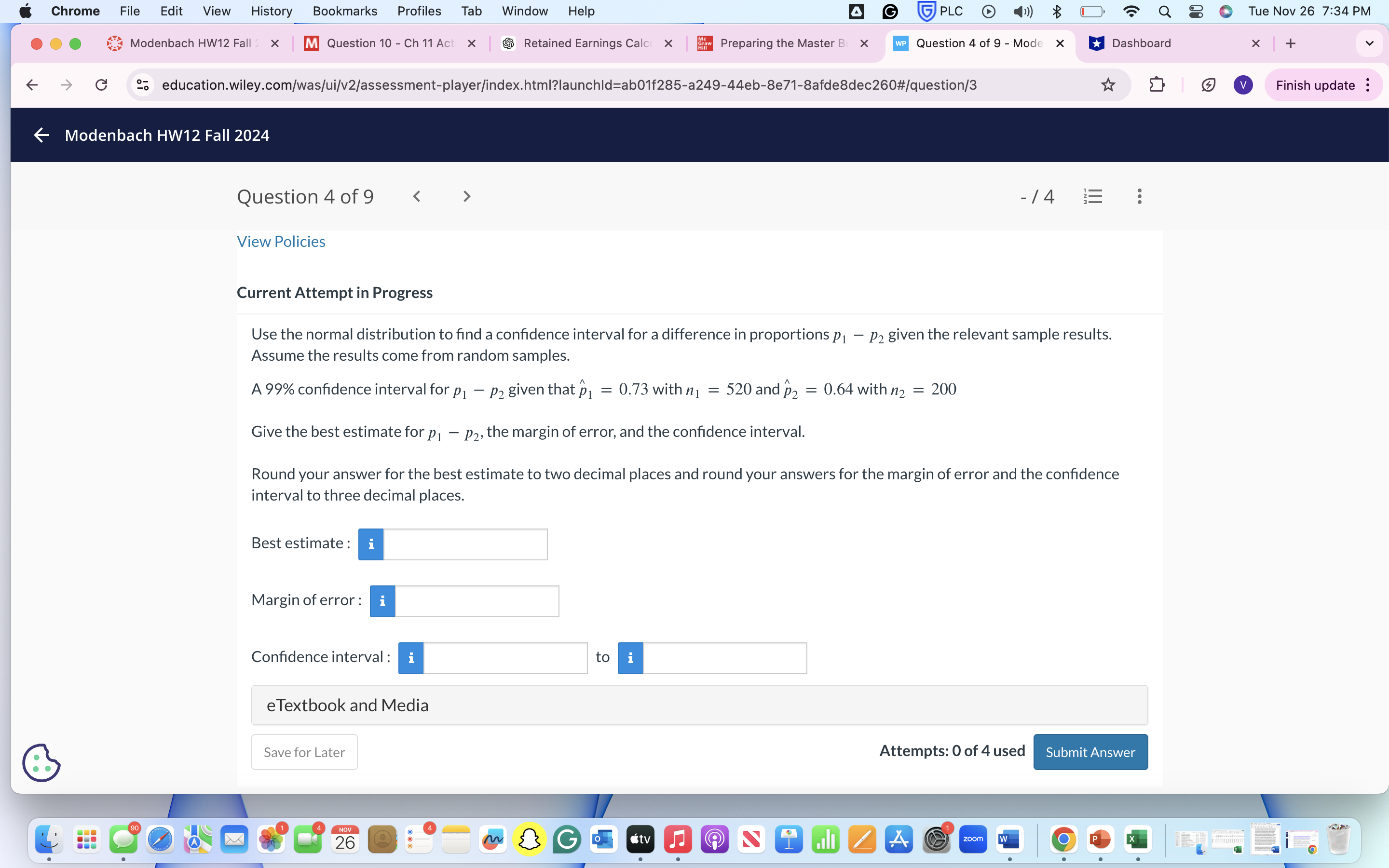The image size is (1389, 868).
Task: Click inside the Best estimate input field
Action: (466, 544)
